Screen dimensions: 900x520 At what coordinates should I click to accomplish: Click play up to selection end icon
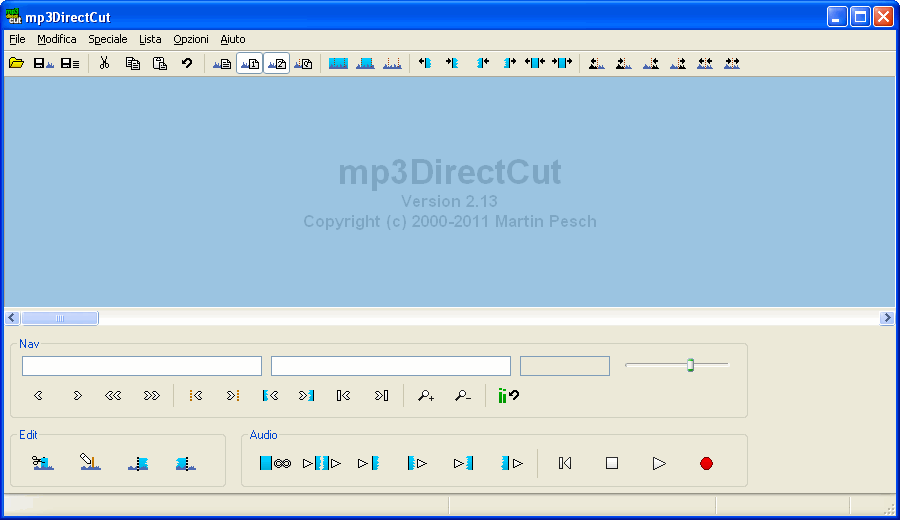click(464, 463)
